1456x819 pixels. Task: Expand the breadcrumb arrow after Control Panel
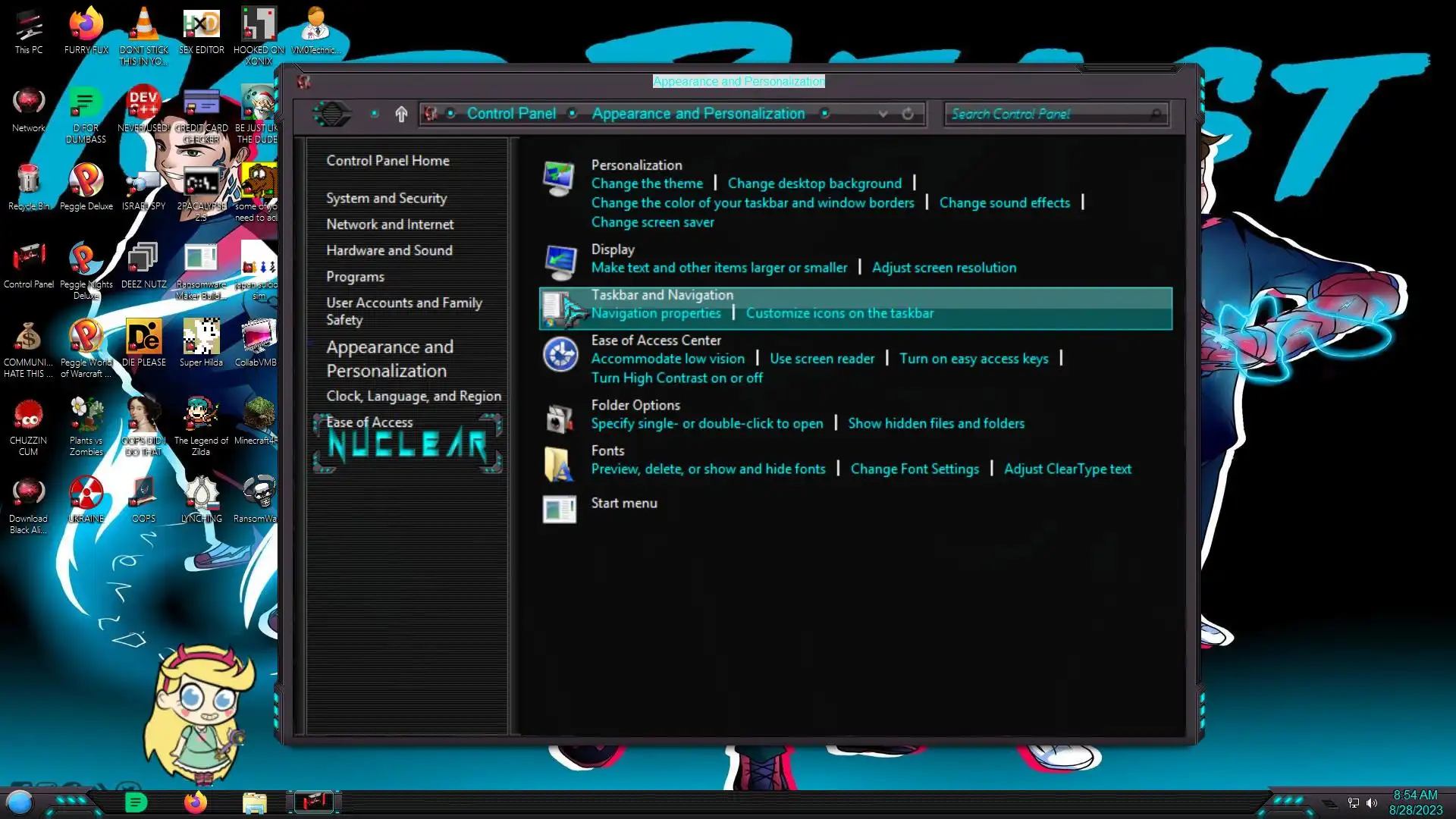[x=573, y=114]
